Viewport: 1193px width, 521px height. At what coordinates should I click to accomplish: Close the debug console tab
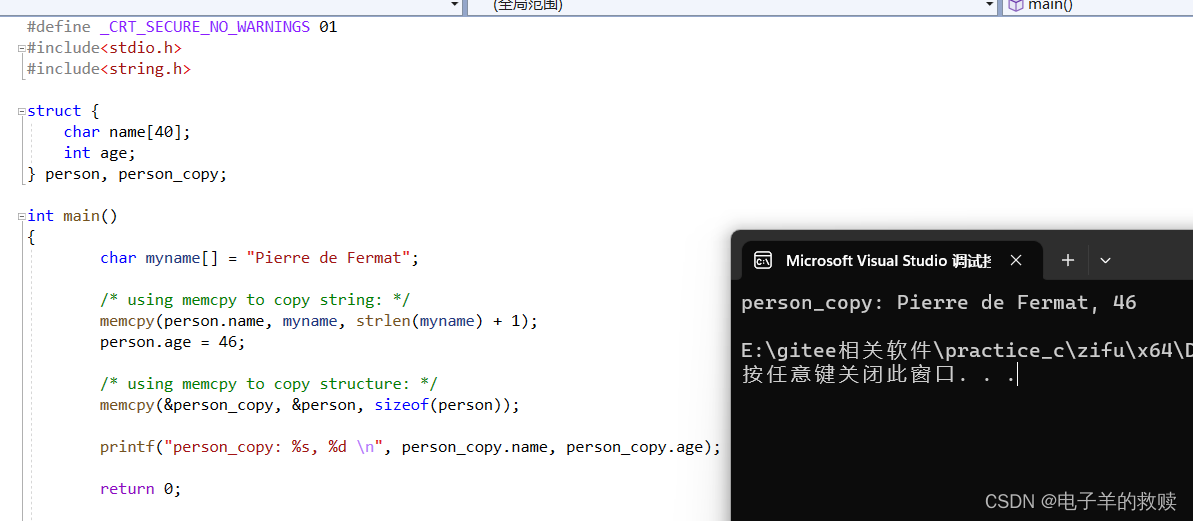[x=1016, y=261]
